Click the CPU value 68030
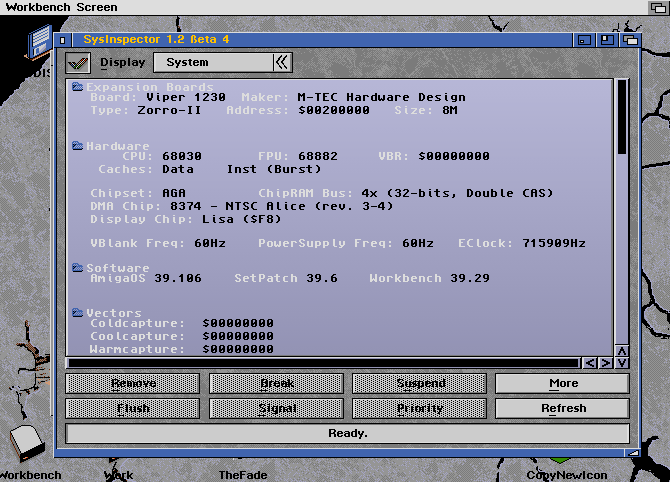670x482 pixels. tap(182, 156)
